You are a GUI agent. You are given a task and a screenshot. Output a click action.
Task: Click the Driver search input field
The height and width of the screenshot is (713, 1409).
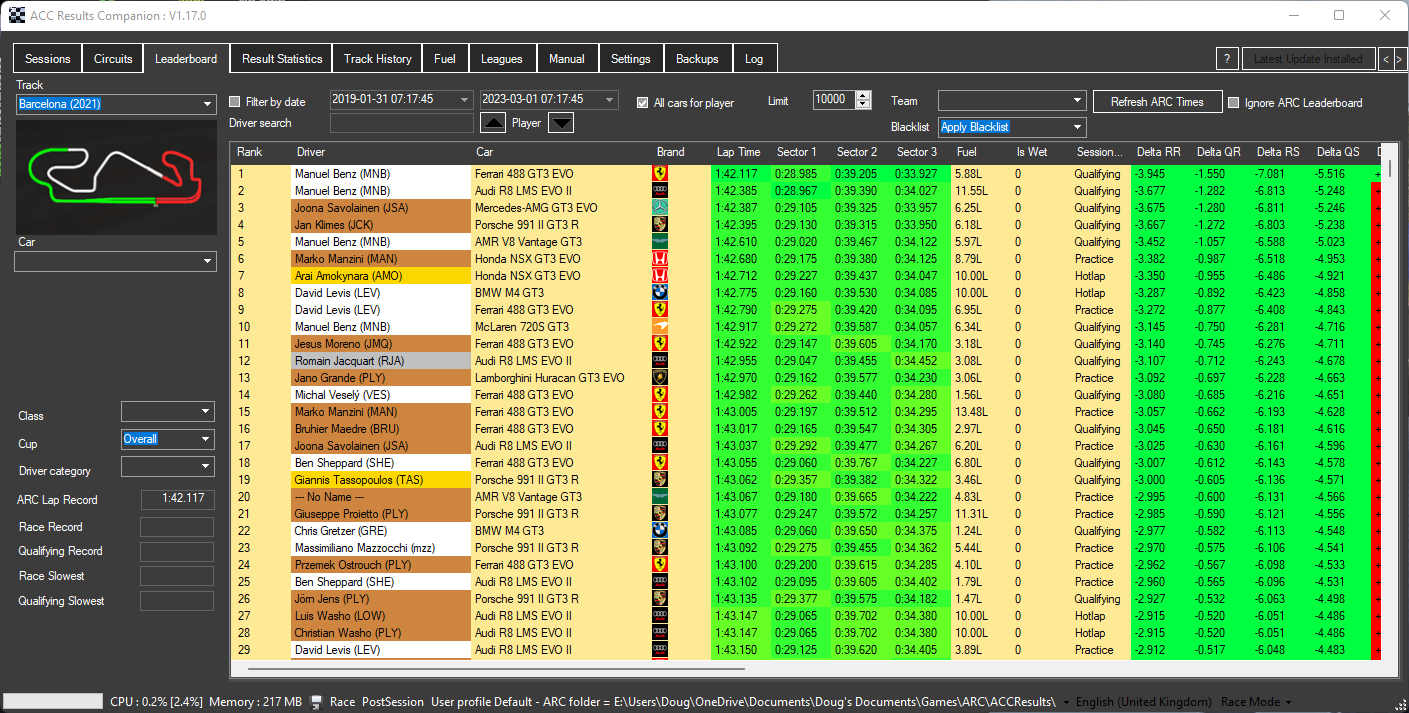pyautogui.click(x=401, y=123)
